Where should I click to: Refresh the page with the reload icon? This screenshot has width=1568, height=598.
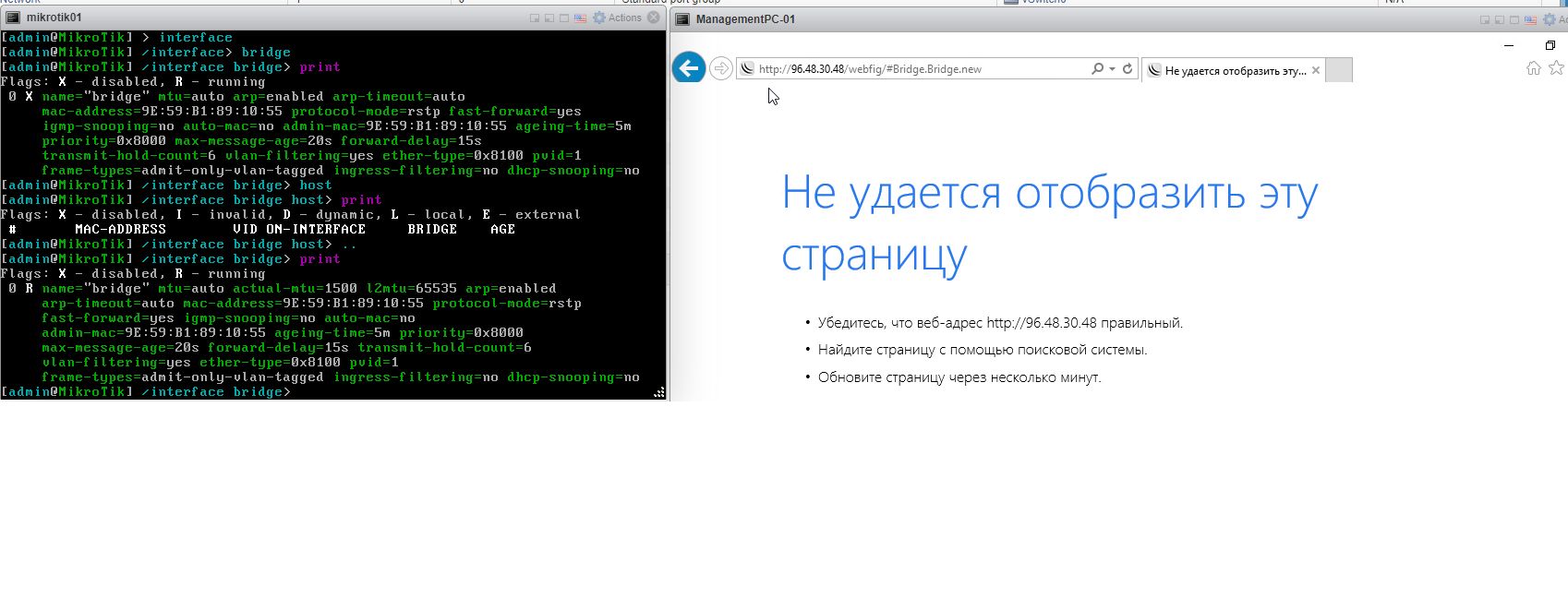tap(1128, 68)
